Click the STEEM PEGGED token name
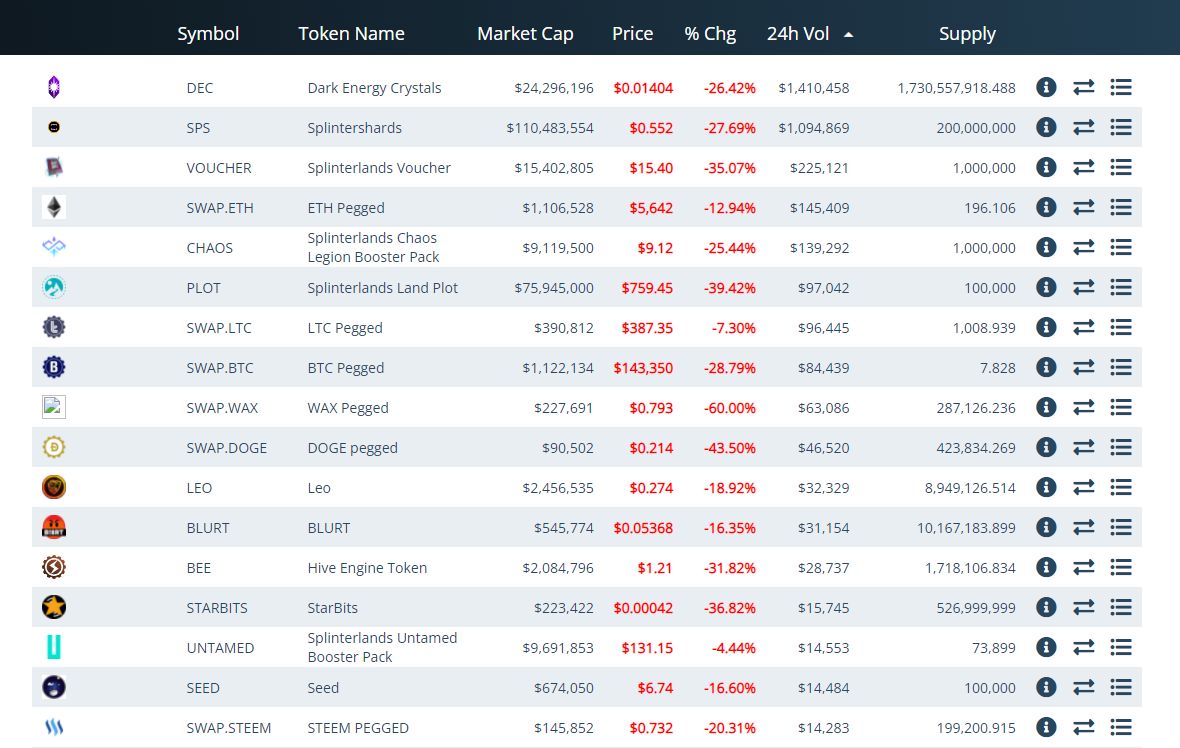 [358, 728]
